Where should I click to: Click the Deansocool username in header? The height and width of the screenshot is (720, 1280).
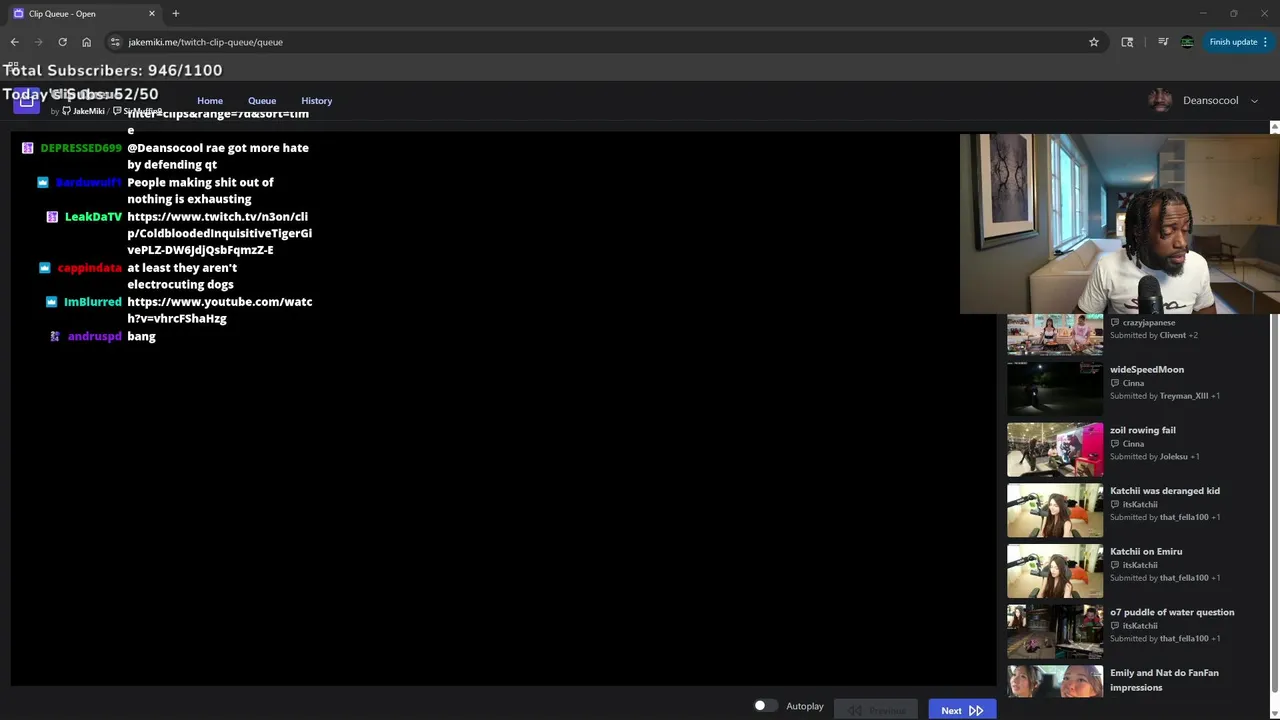click(x=1211, y=101)
